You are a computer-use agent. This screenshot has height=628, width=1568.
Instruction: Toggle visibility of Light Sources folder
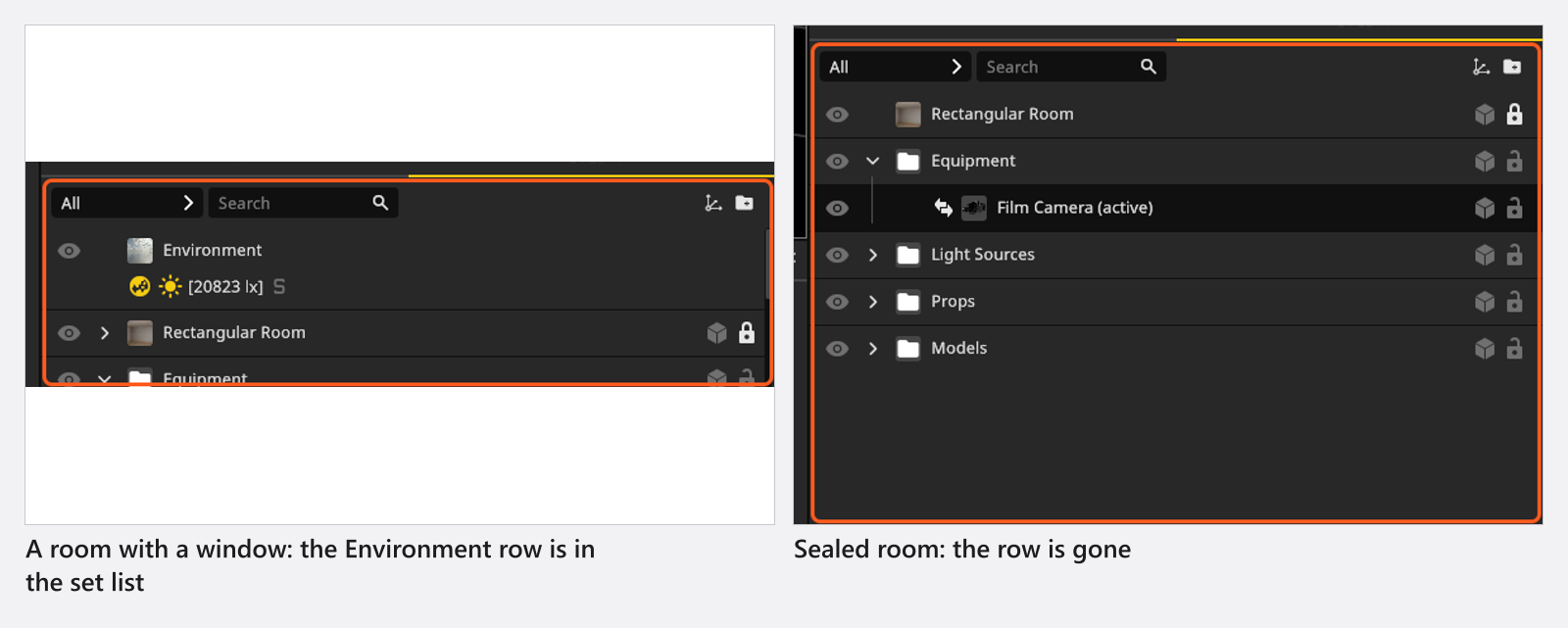pos(837,255)
